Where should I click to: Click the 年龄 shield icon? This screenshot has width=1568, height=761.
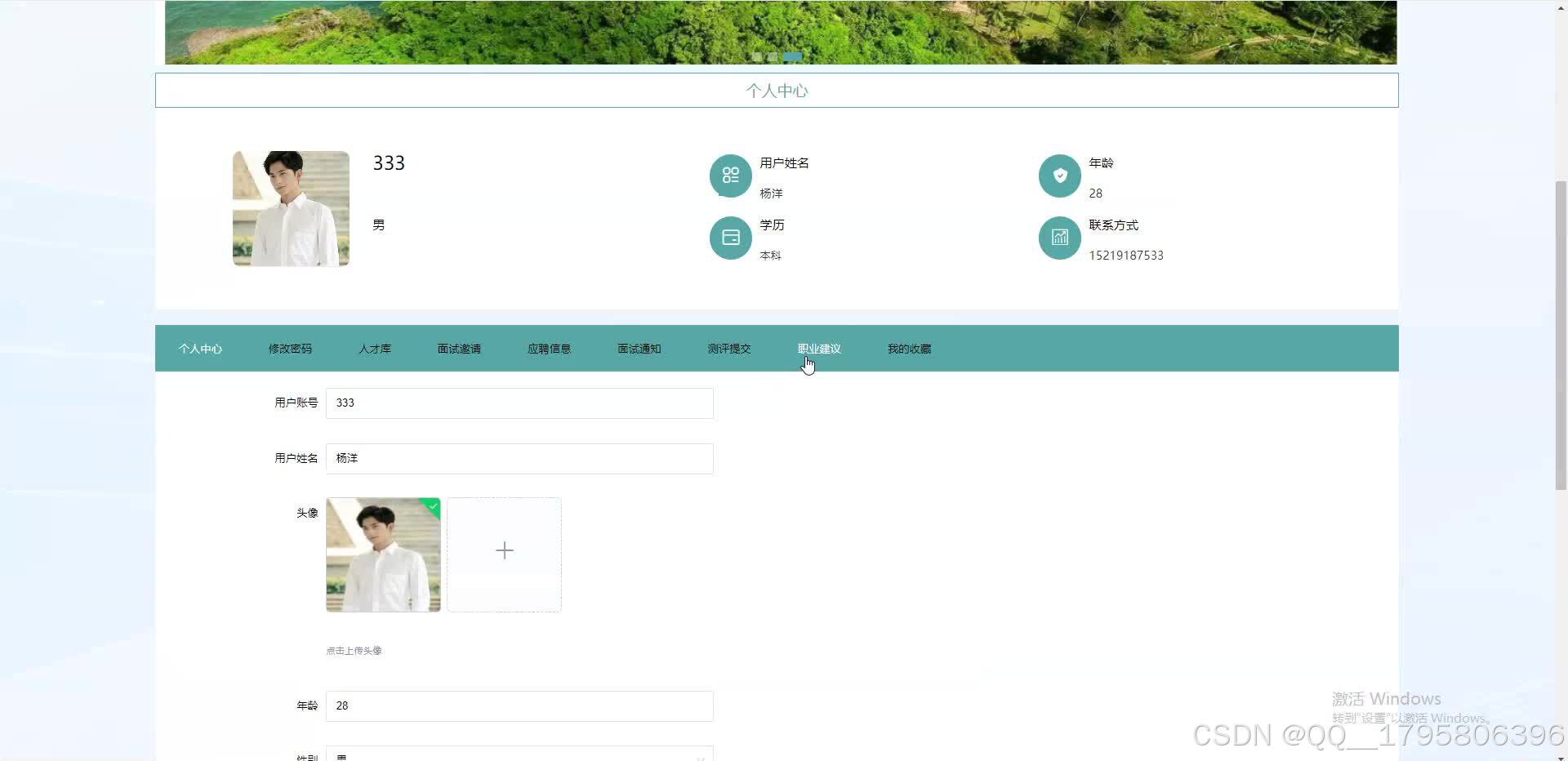[x=1059, y=176]
